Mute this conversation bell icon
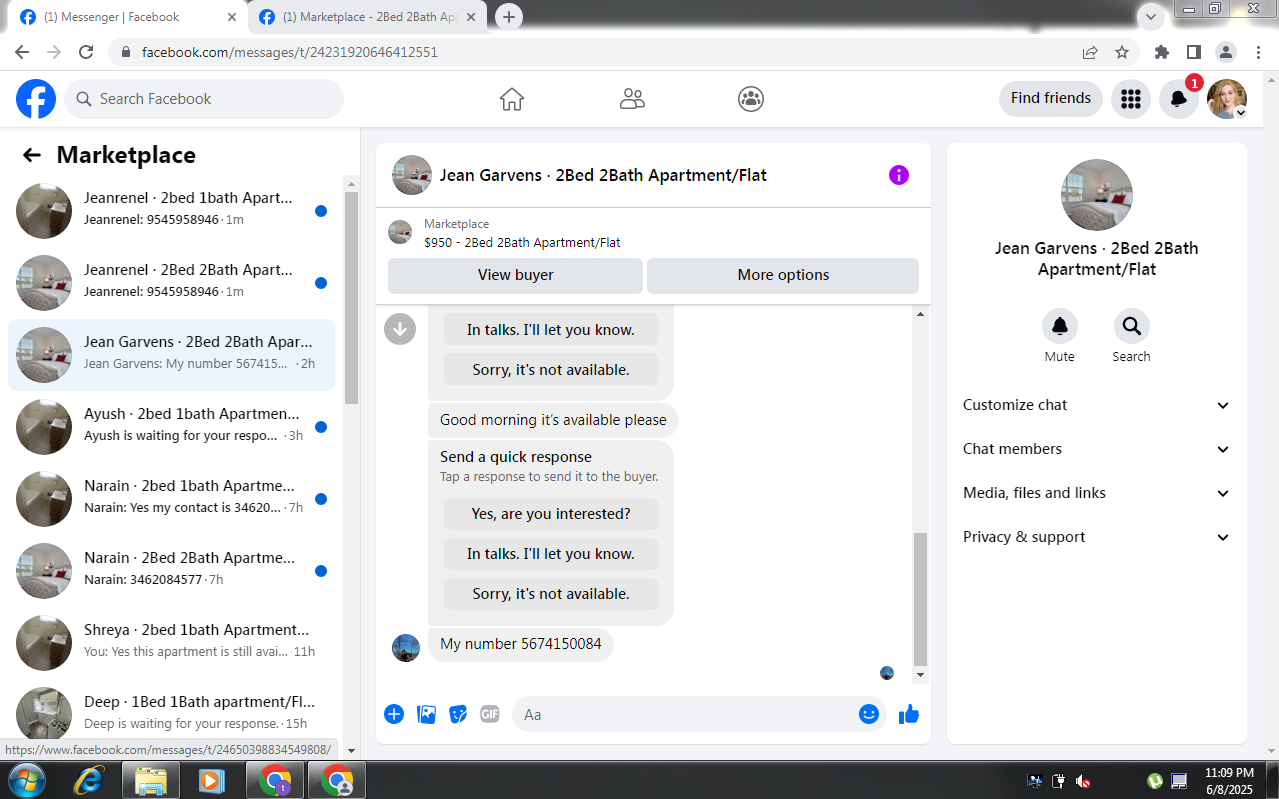The width and height of the screenshot is (1279, 799). point(1060,326)
